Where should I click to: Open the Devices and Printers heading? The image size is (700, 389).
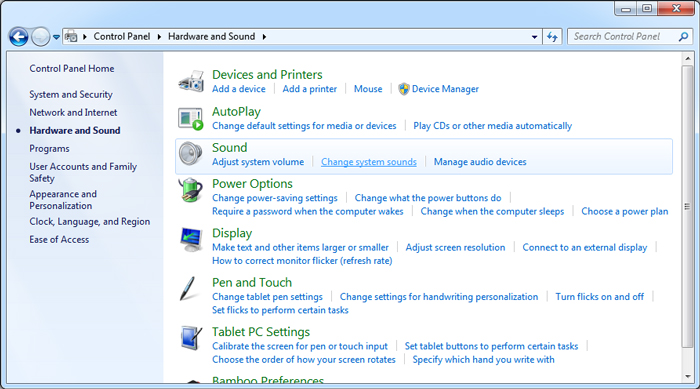click(267, 75)
